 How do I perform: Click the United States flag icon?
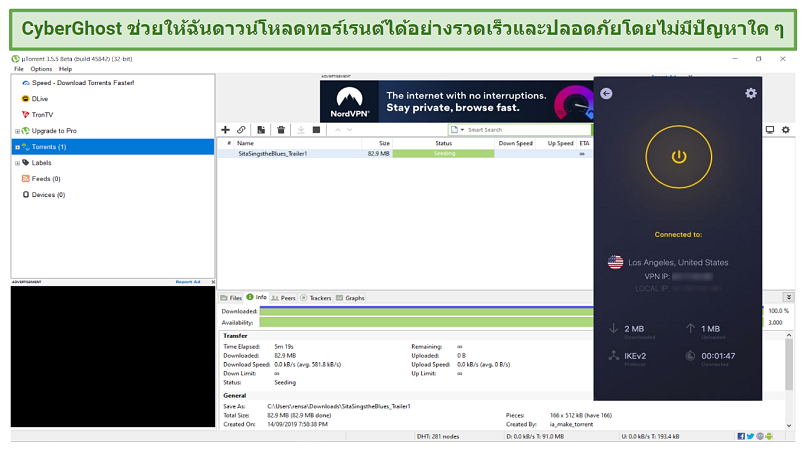click(615, 262)
